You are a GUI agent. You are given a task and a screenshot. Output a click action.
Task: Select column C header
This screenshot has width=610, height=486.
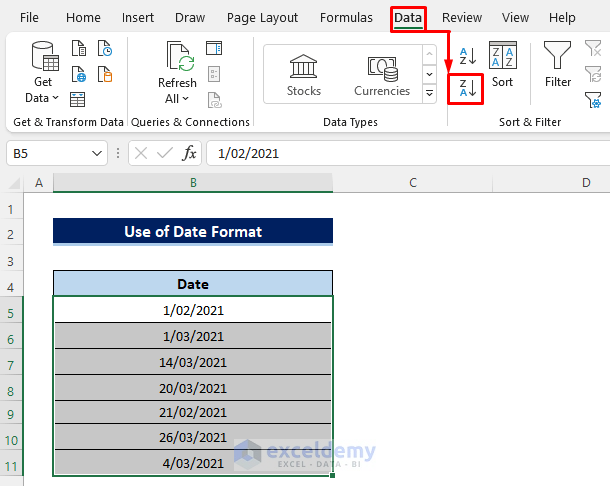point(413,182)
